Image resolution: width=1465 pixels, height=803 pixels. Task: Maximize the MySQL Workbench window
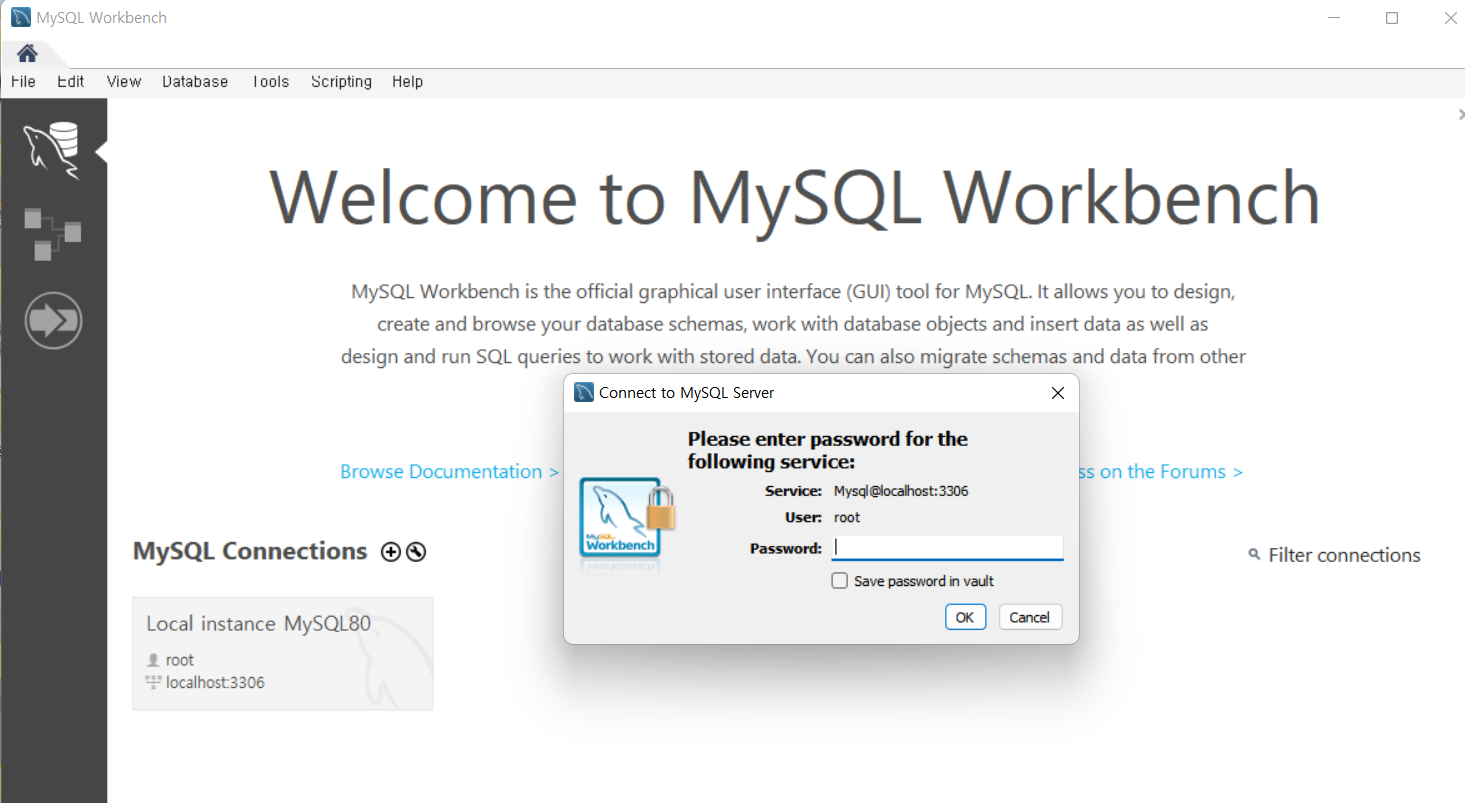1392,18
